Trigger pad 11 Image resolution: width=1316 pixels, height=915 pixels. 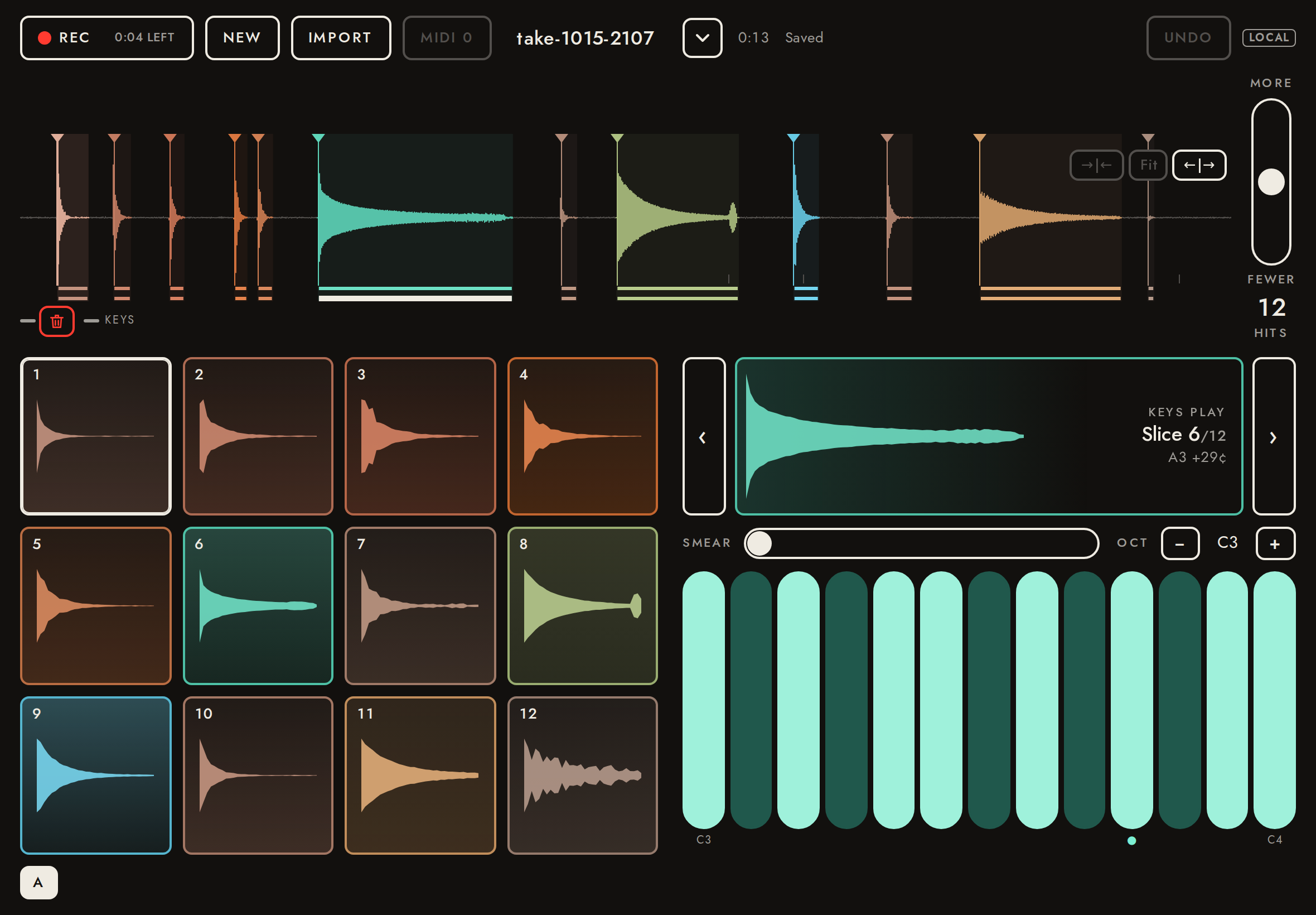pos(420,776)
